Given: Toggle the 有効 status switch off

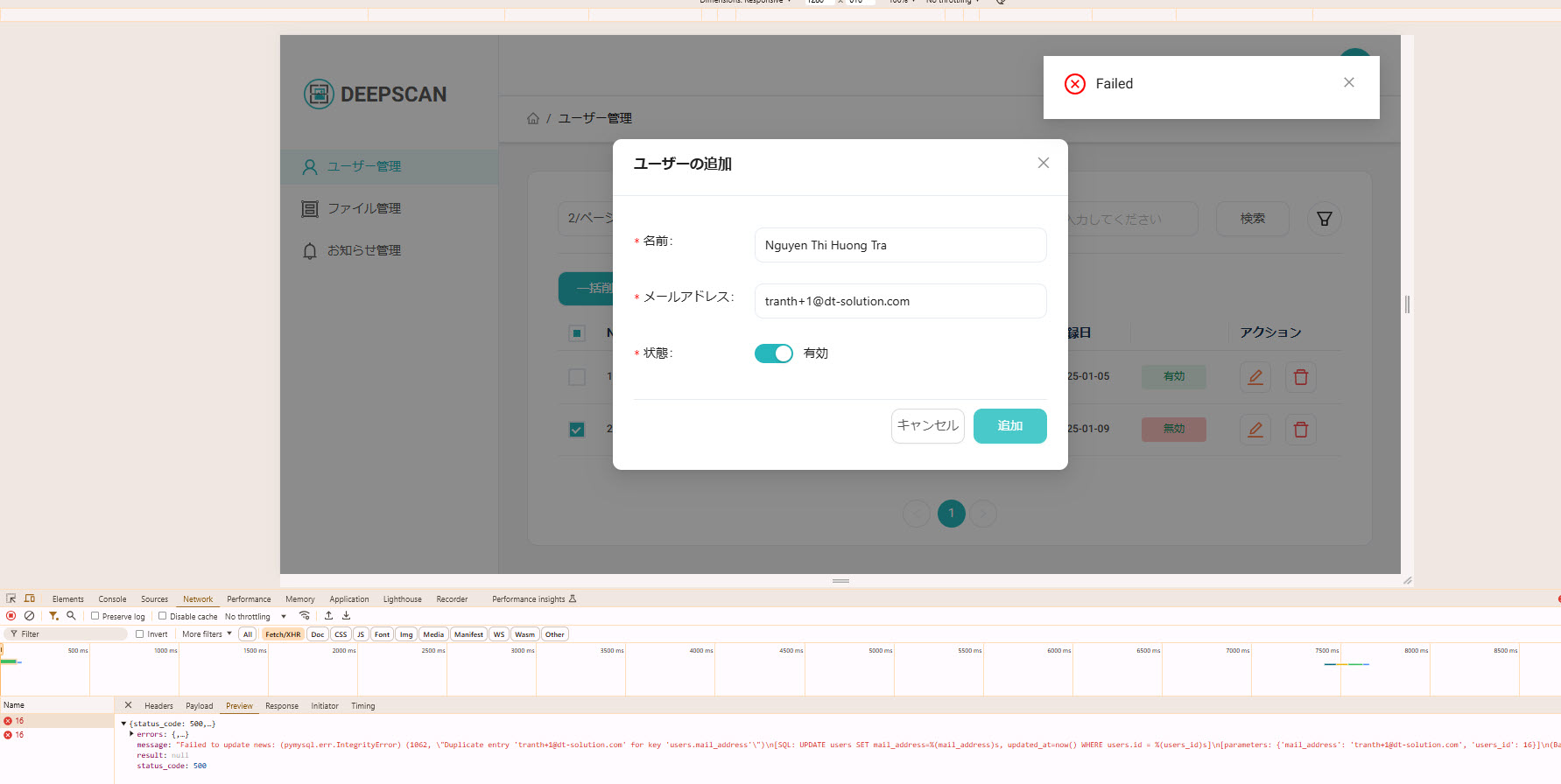Looking at the screenshot, I should tap(773, 353).
